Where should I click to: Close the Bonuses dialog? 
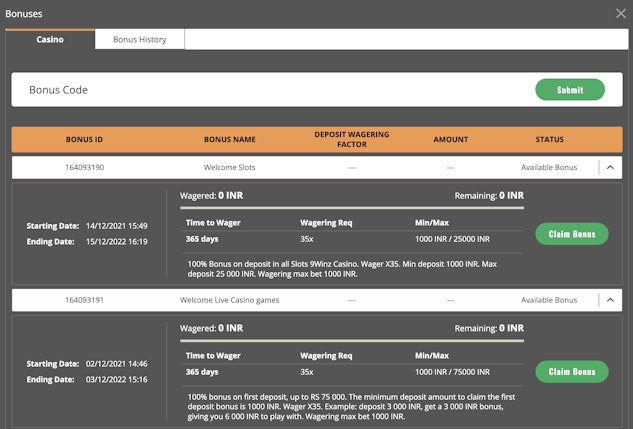[620, 14]
